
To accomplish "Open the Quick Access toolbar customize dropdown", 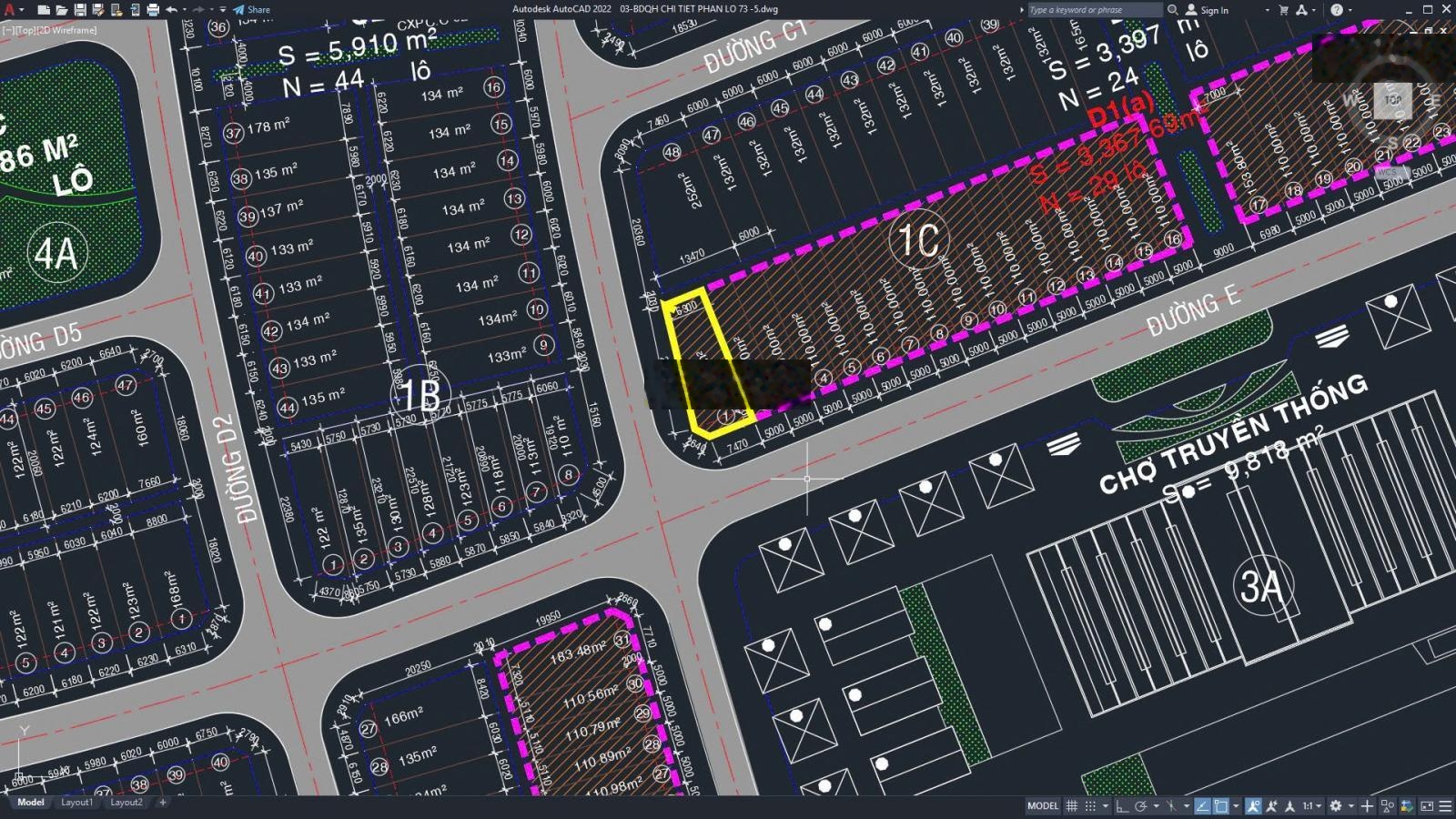I will click(x=222, y=10).
